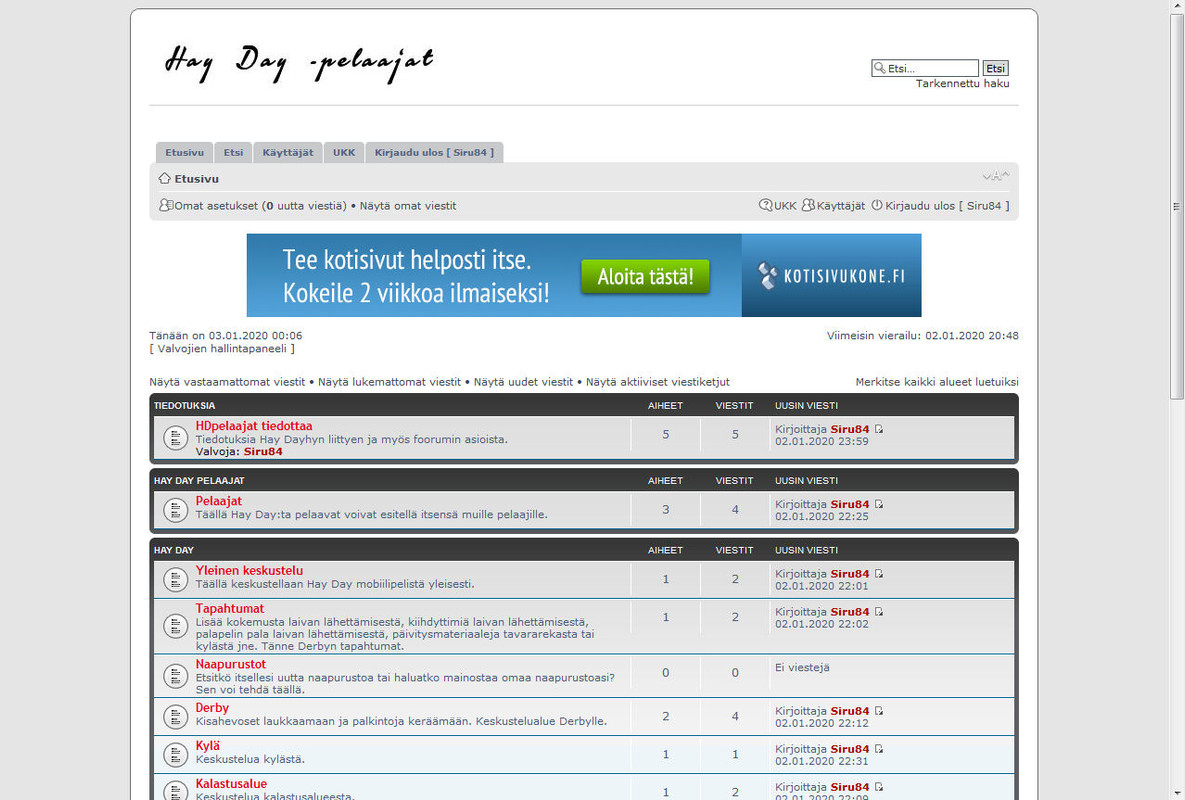This screenshot has height=800, width=1185.
Task: Click Merkitse kaikki alueet luetuiksi
Action: pos(937,381)
